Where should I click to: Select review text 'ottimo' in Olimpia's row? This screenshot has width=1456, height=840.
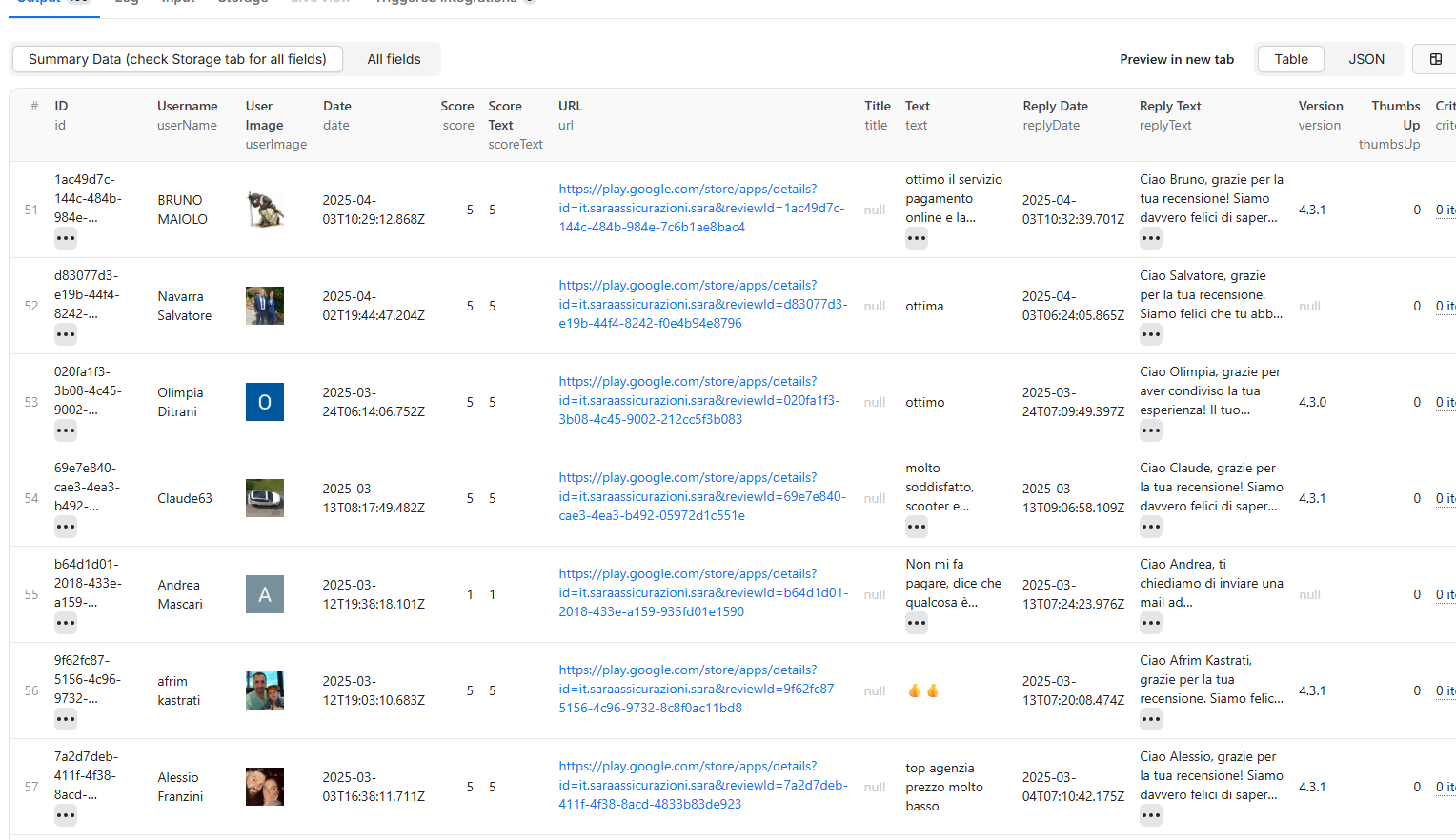[925, 402]
